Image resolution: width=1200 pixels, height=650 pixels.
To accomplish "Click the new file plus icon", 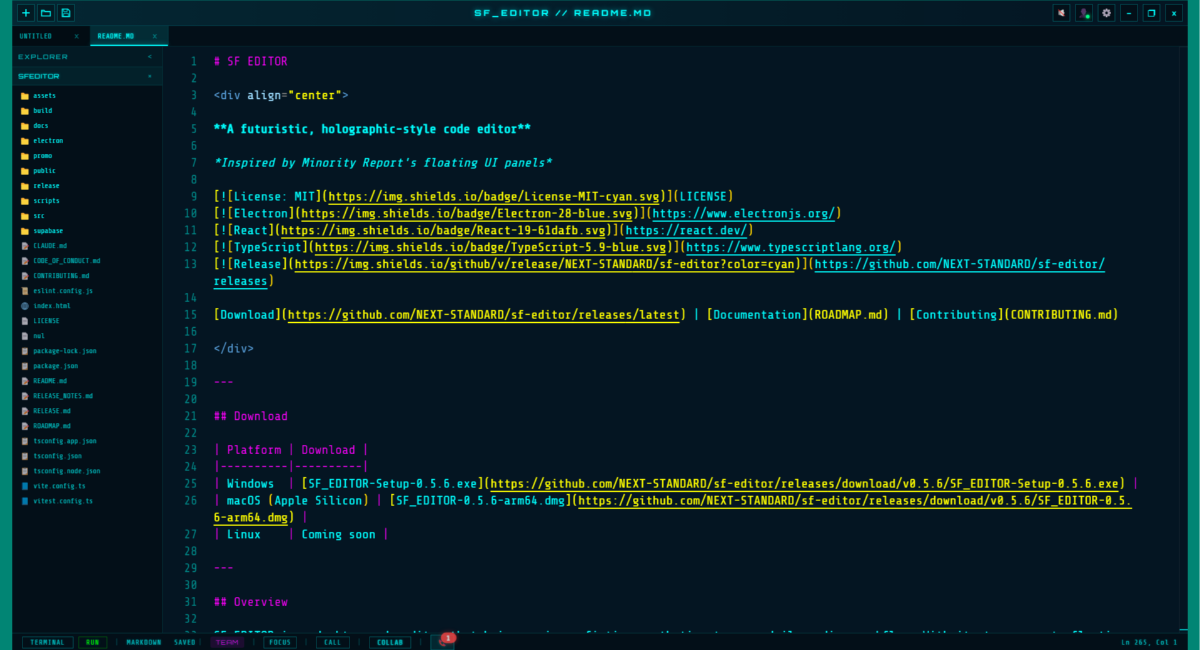I will click(x=26, y=13).
